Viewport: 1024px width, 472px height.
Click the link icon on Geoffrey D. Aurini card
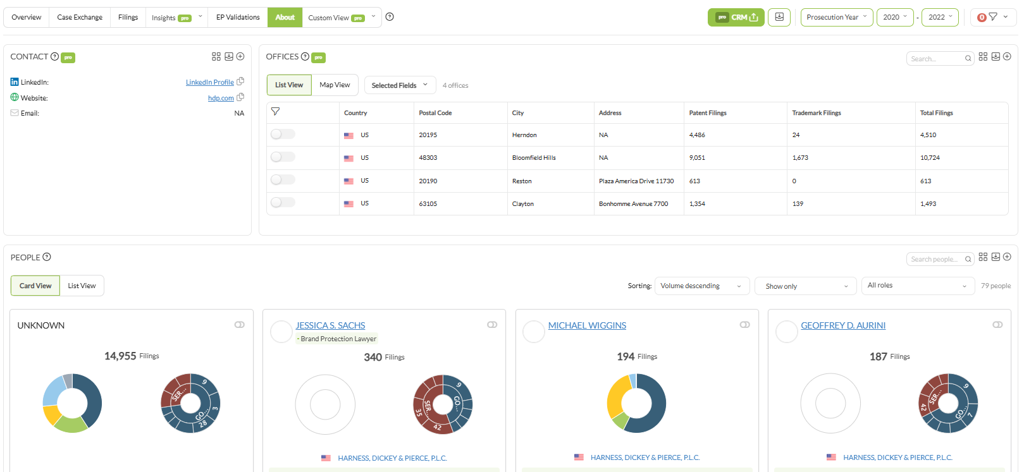[x=997, y=324]
